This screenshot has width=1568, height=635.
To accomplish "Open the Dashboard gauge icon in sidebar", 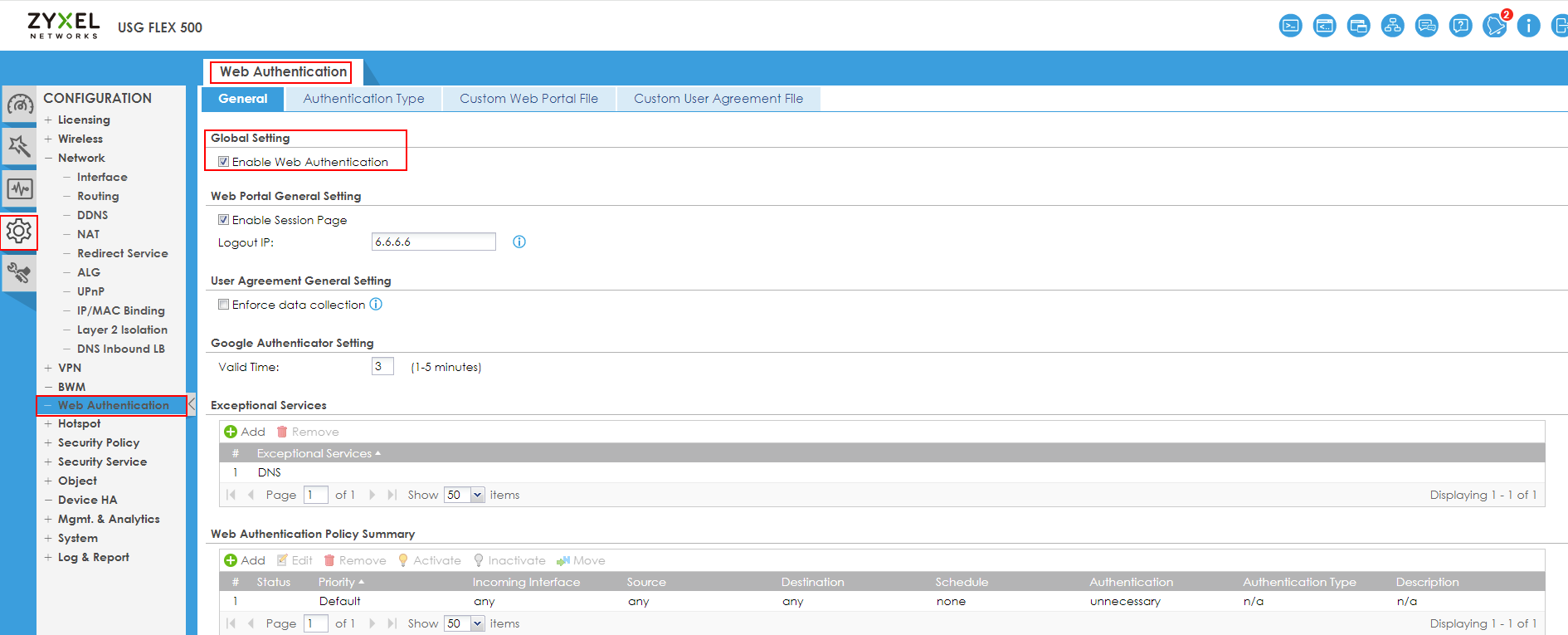I will [20, 105].
